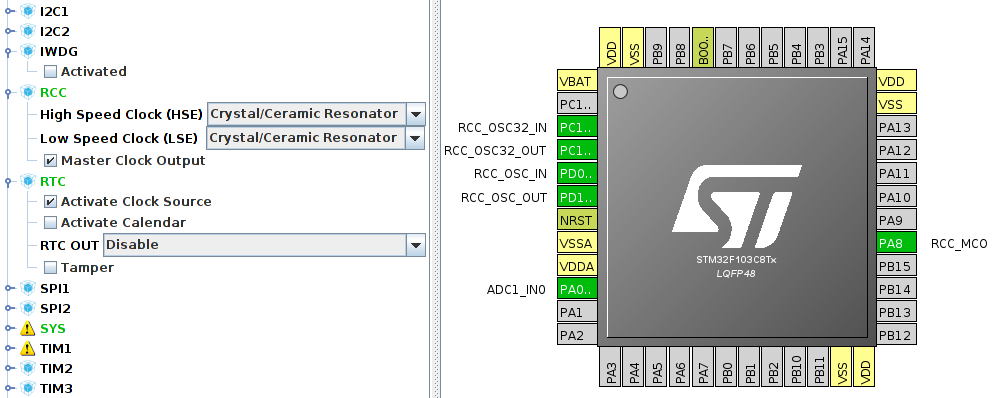Collapse the RTC tree node
992x398 pixels.
(8, 182)
